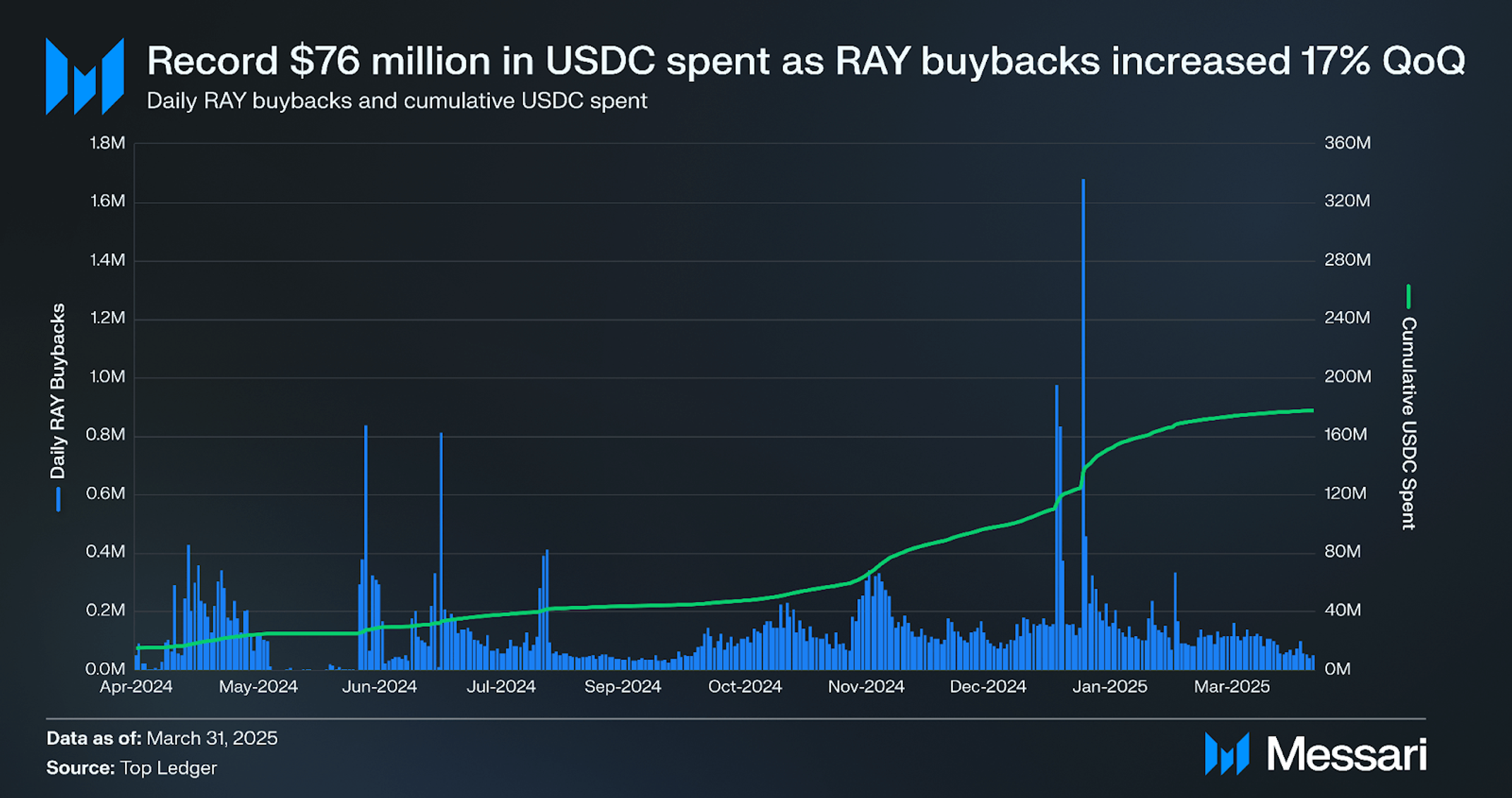Click the Sep-2024 x-axis label
The height and width of the screenshot is (798, 1512).
pyautogui.click(x=623, y=687)
